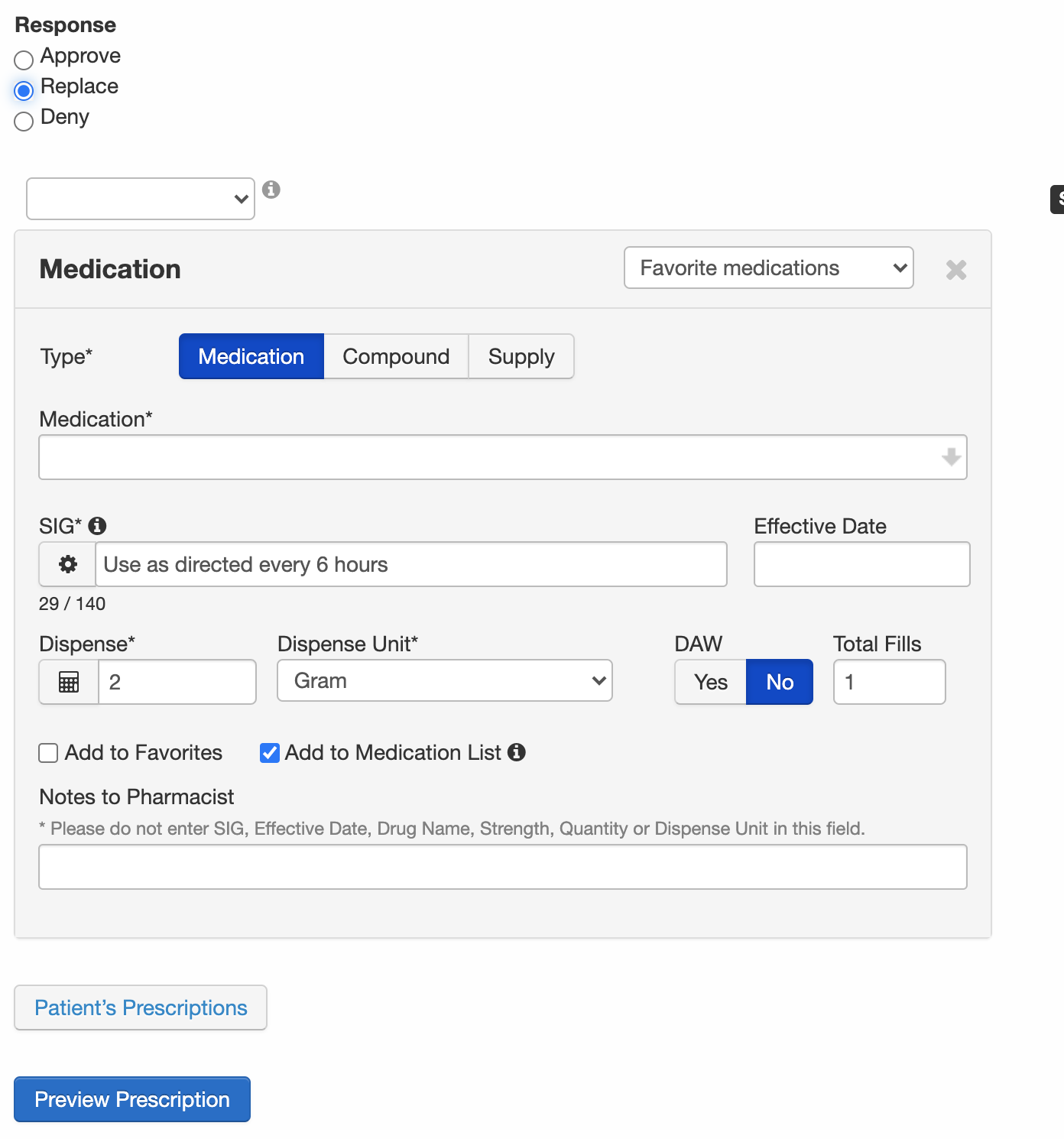1064x1139 pixels.
Task: Click the '29 / 140' character count text
Action: coord(73,604)
